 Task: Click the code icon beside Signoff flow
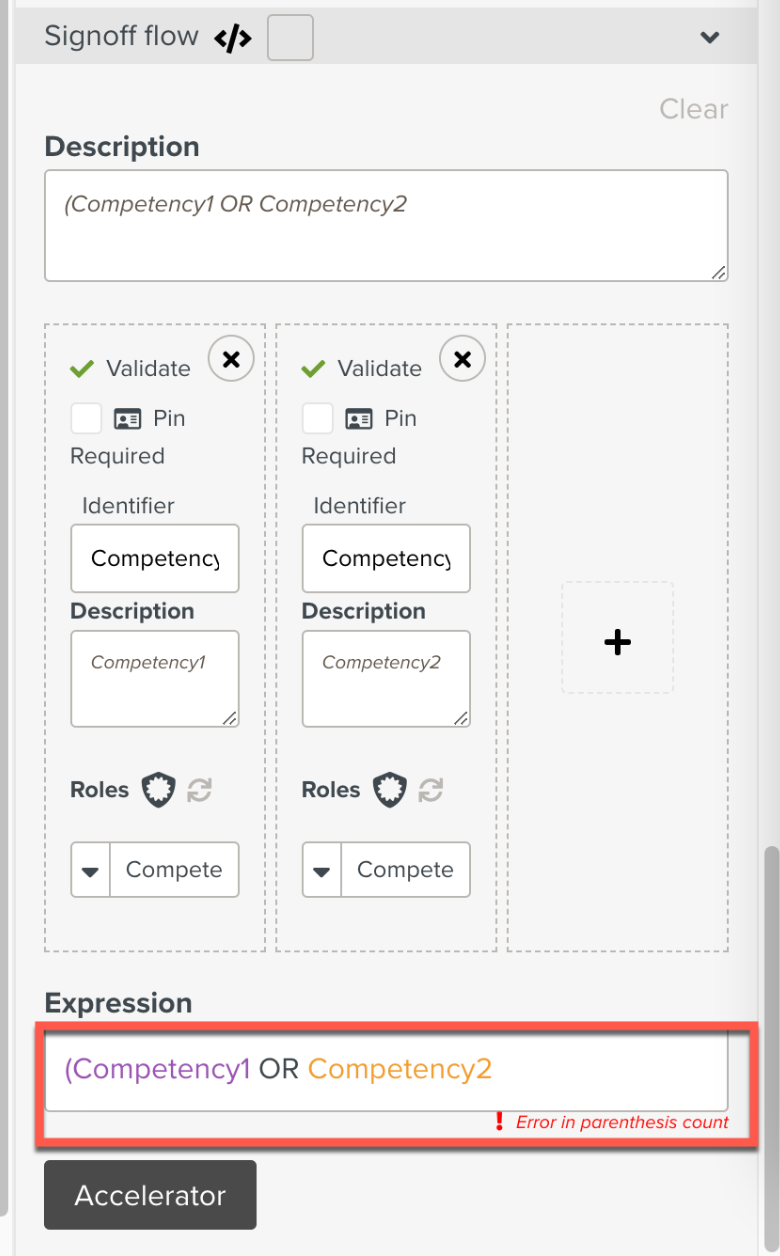click(233, 39)
